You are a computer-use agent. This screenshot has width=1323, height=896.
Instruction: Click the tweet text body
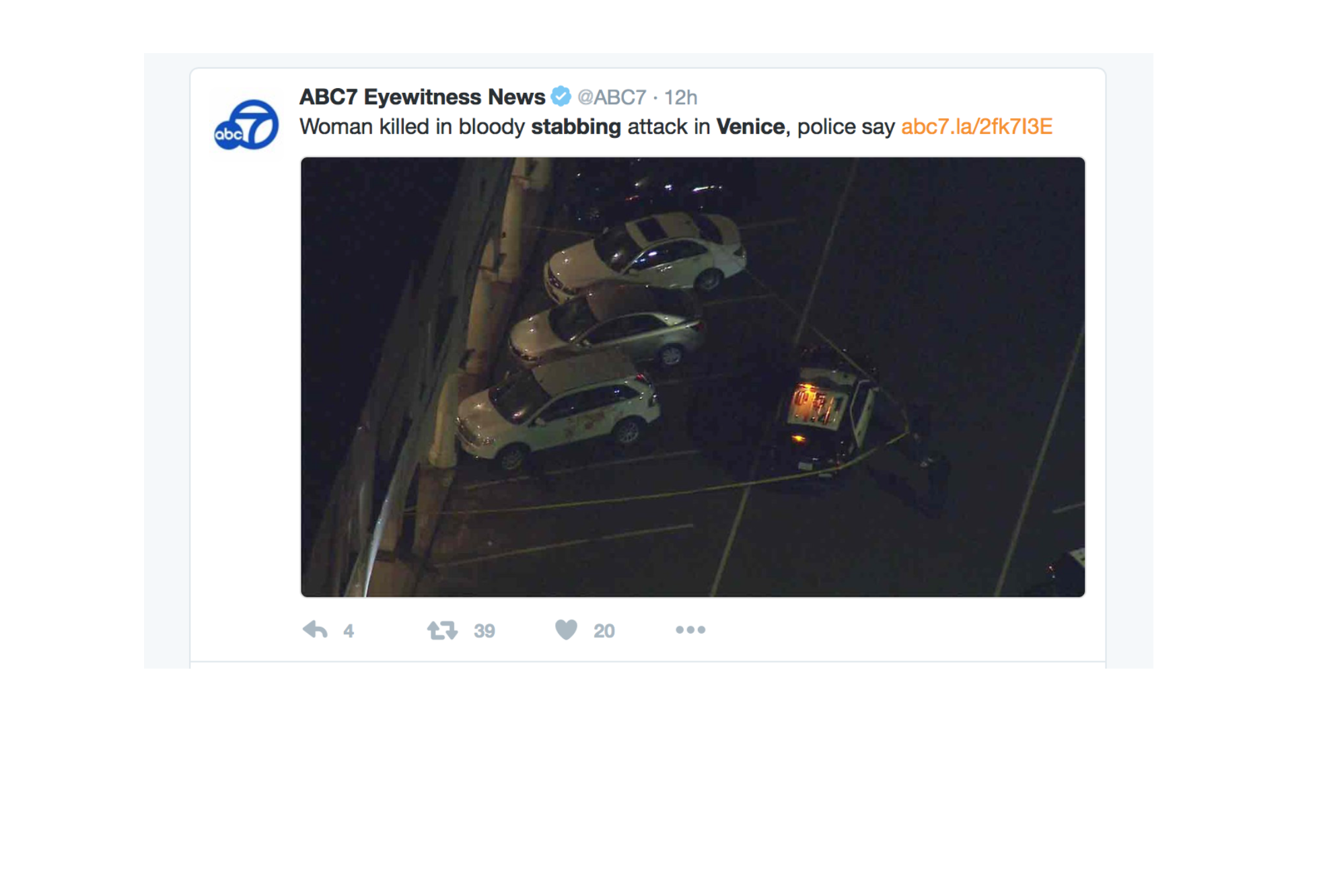point(676,126)
